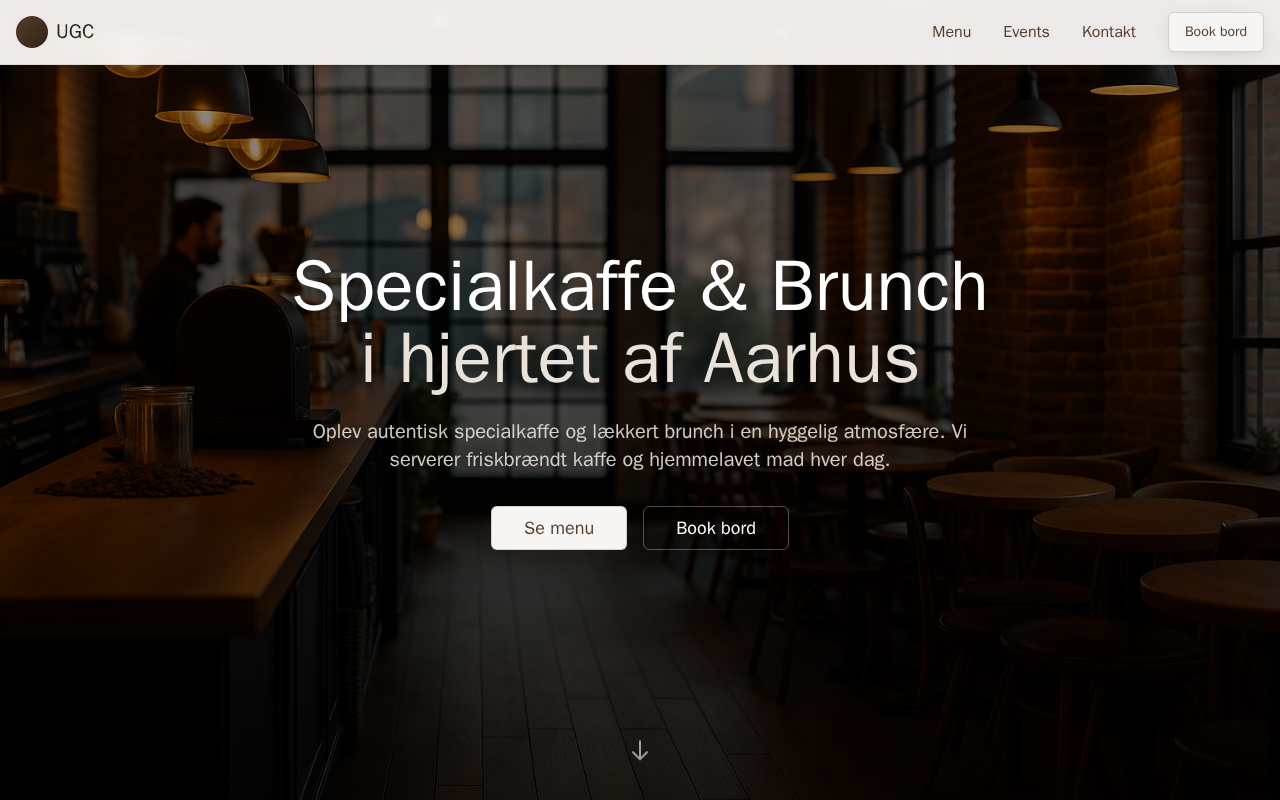Open the Events navigation link

coord(1026,32)
